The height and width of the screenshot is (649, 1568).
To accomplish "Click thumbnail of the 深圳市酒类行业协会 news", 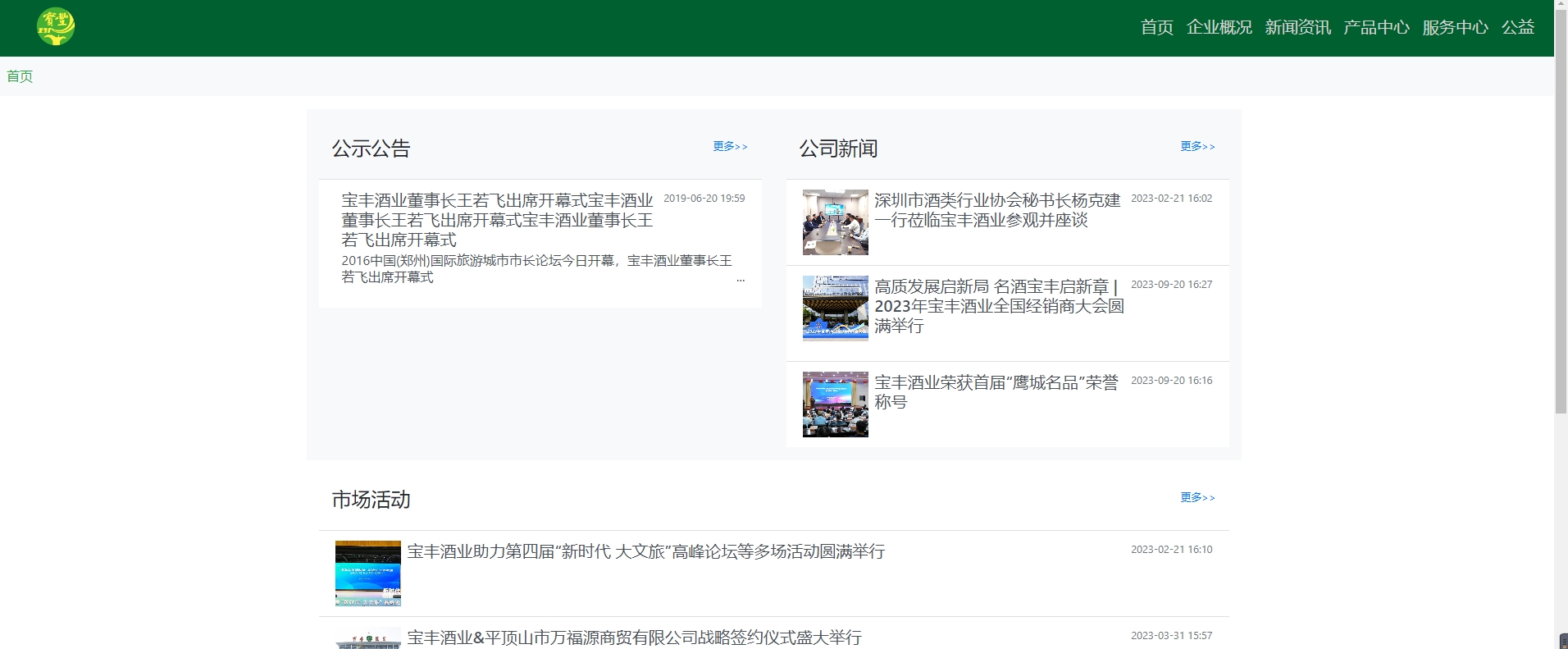I will tap(835, 222).
